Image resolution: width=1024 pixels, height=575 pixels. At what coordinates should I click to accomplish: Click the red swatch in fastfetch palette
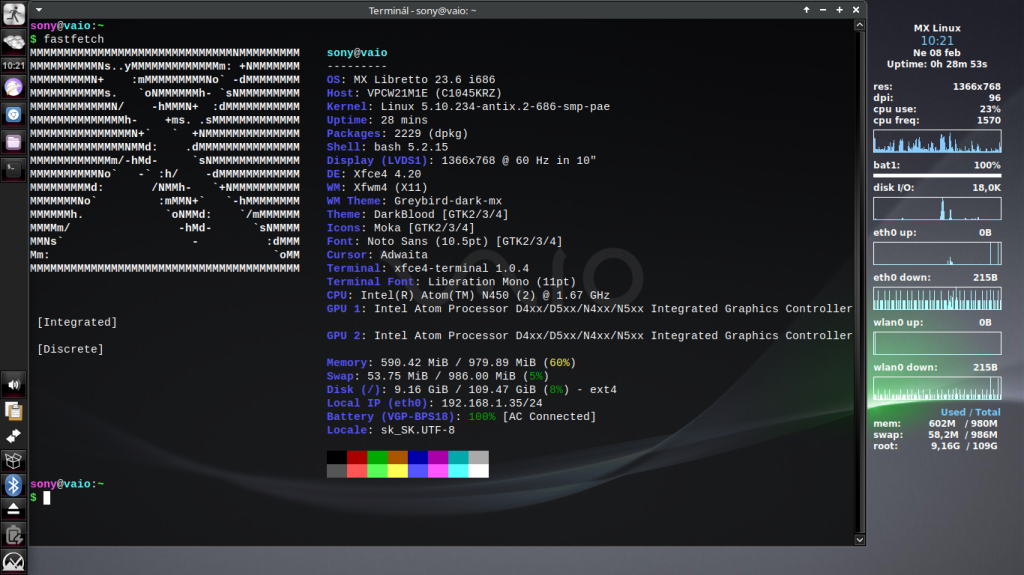pos(357,457)
